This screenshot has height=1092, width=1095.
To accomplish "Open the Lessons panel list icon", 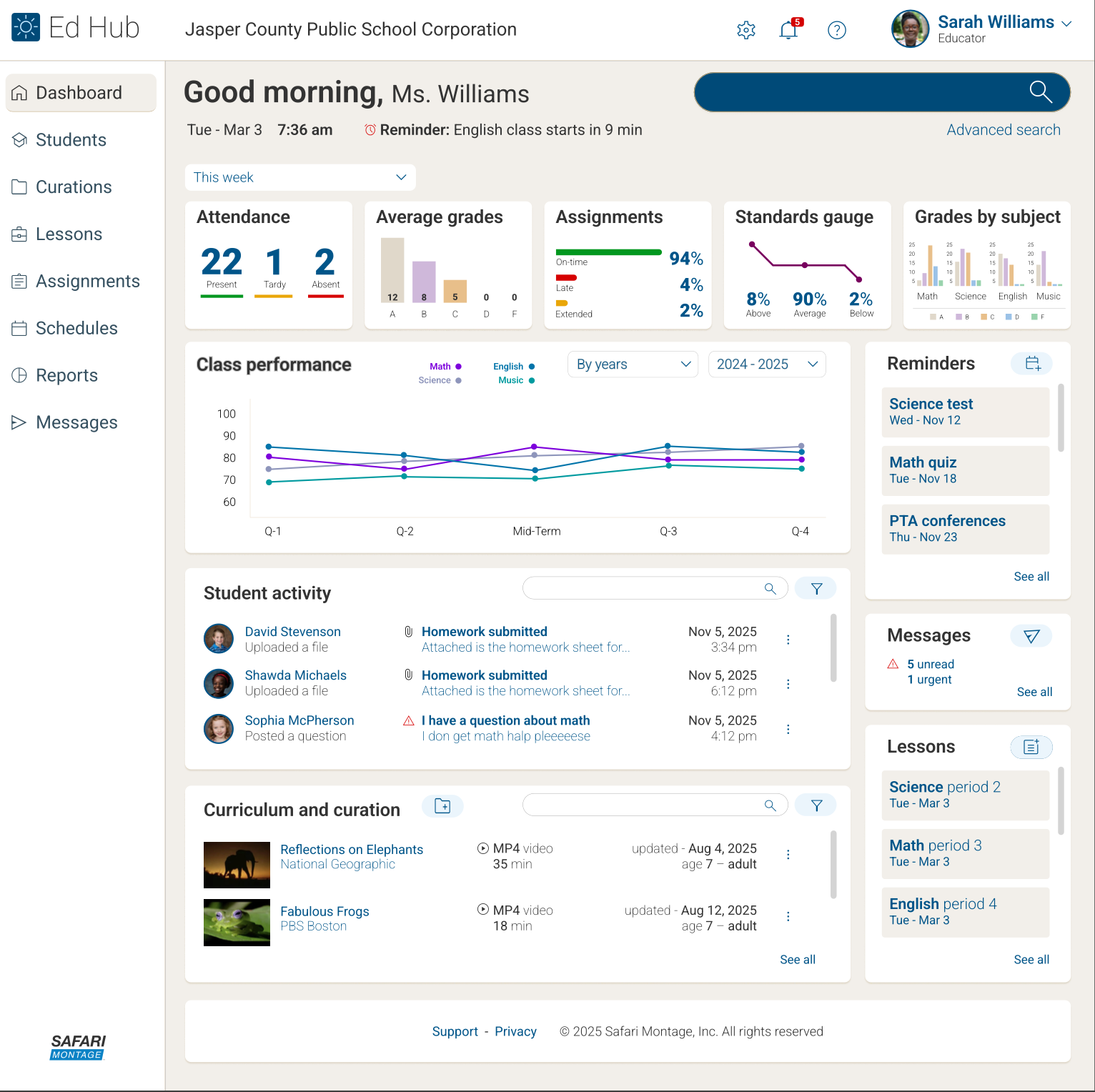I will (1031, 747).
